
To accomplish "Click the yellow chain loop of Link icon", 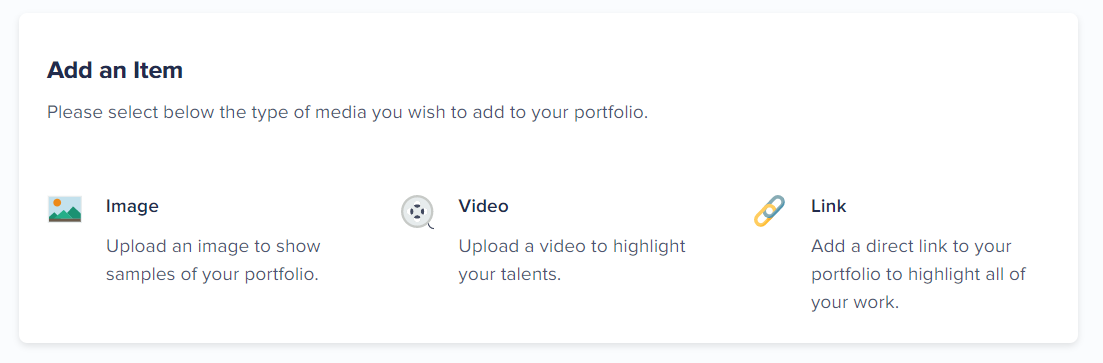I will tap(763, 219).
